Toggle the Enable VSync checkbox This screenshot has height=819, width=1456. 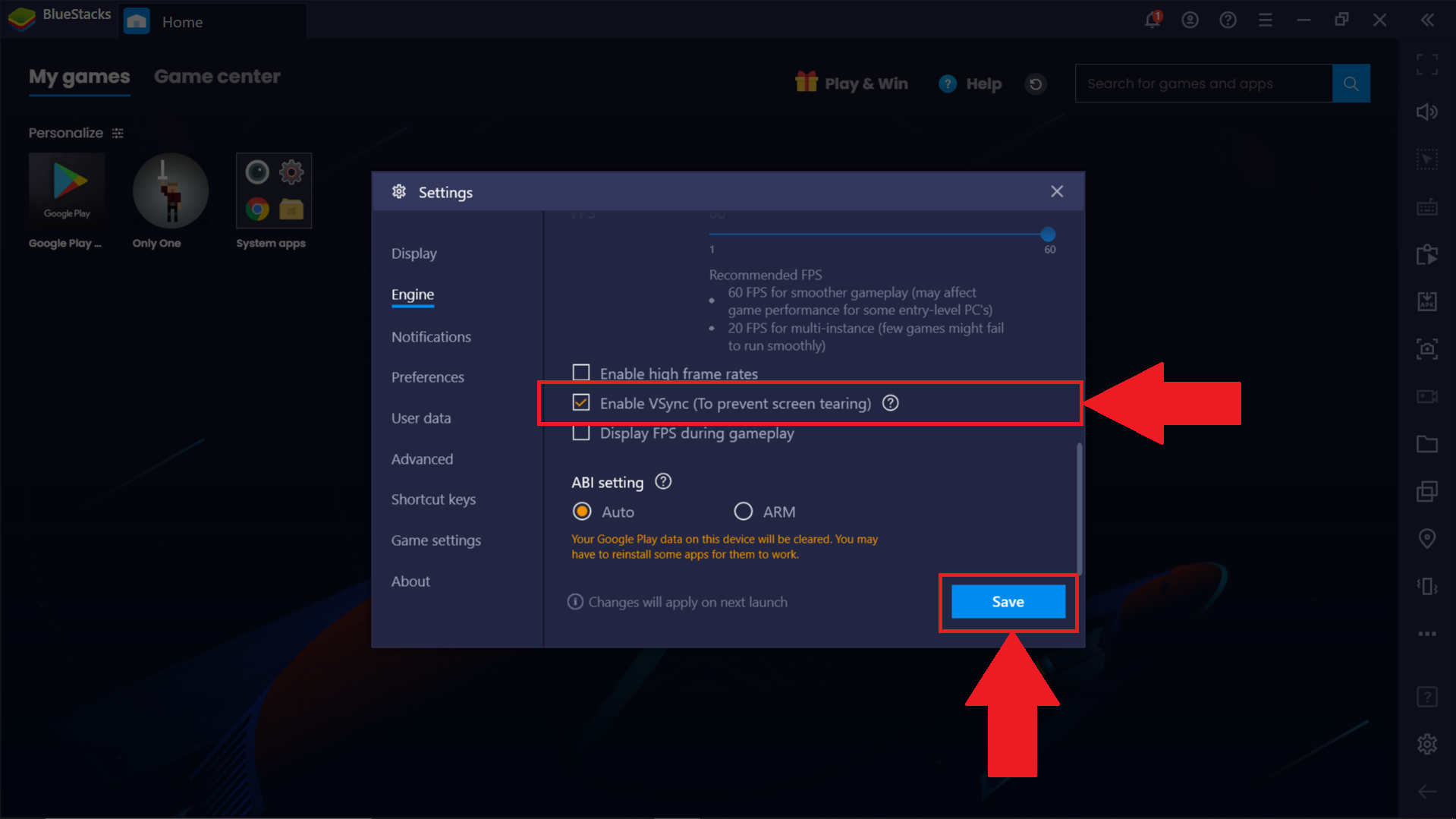(581, 402)
